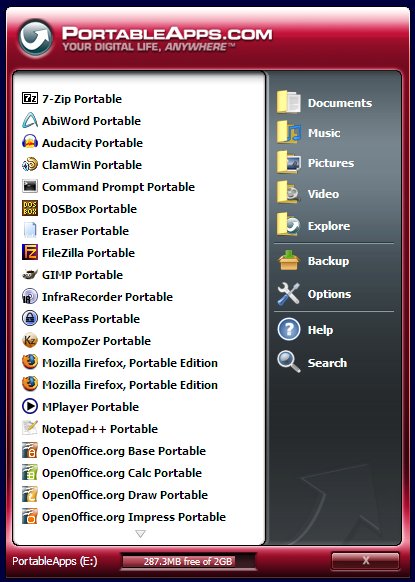
Task: Click the Audacity headphones icon
Action: 30,143
